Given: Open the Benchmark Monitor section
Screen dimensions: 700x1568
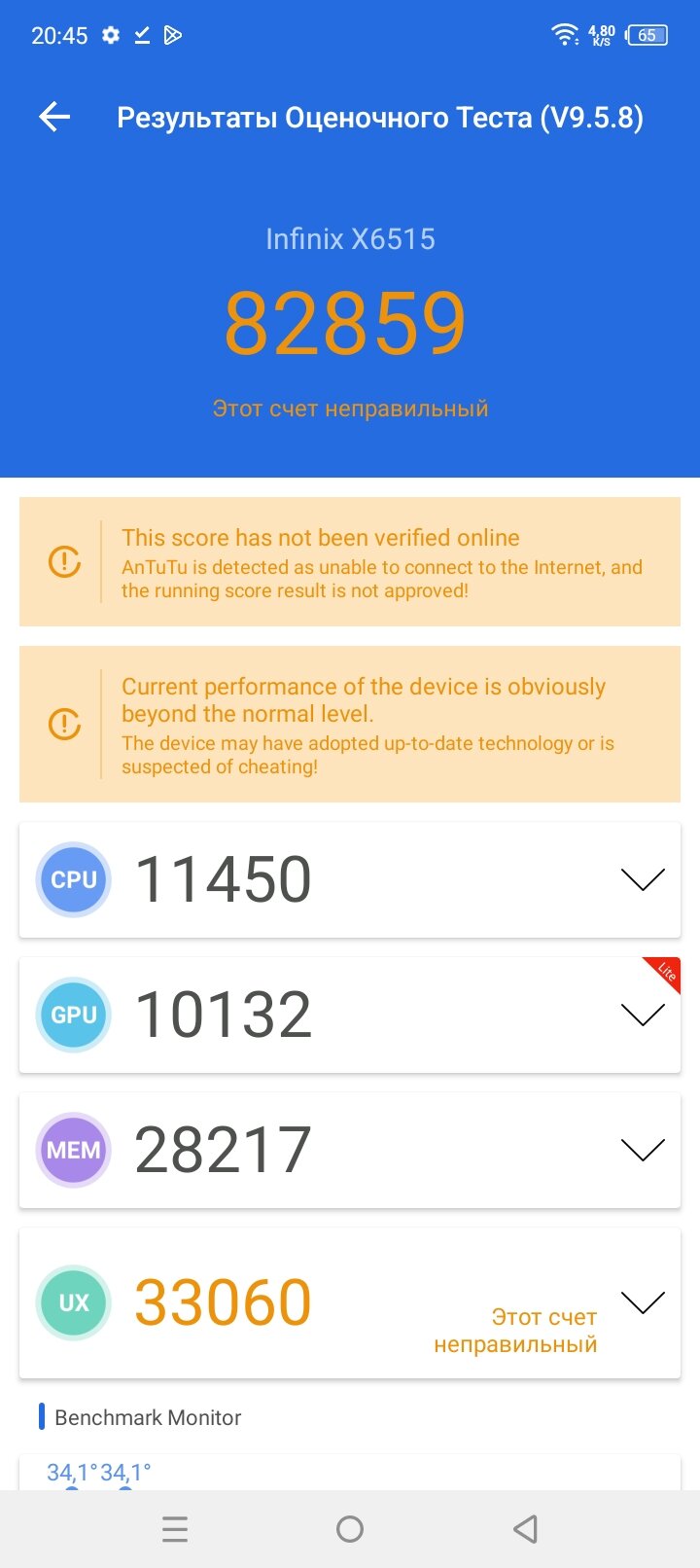Looking at the screenshot, I should coord(148,1417).
